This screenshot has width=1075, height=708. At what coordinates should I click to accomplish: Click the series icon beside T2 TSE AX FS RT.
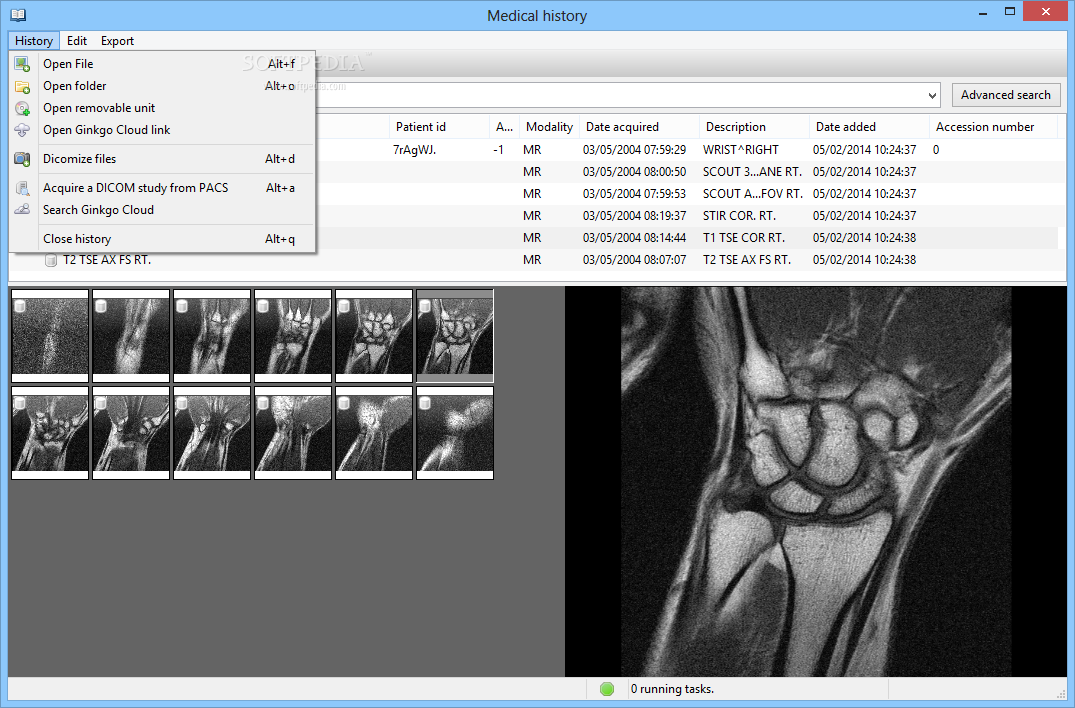[x=51, y=260]
